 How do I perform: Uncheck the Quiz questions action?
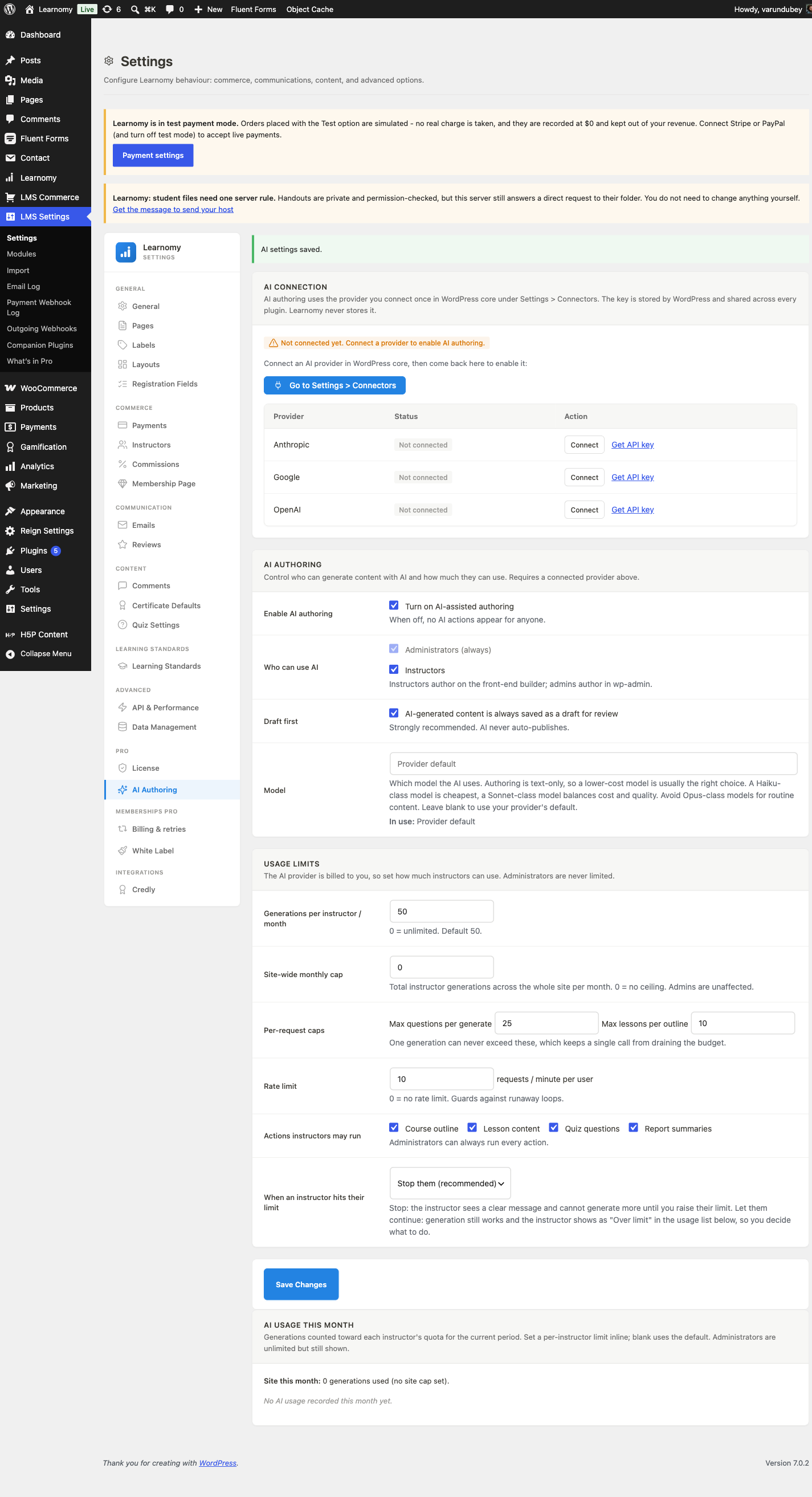[x=553, y=1128]
